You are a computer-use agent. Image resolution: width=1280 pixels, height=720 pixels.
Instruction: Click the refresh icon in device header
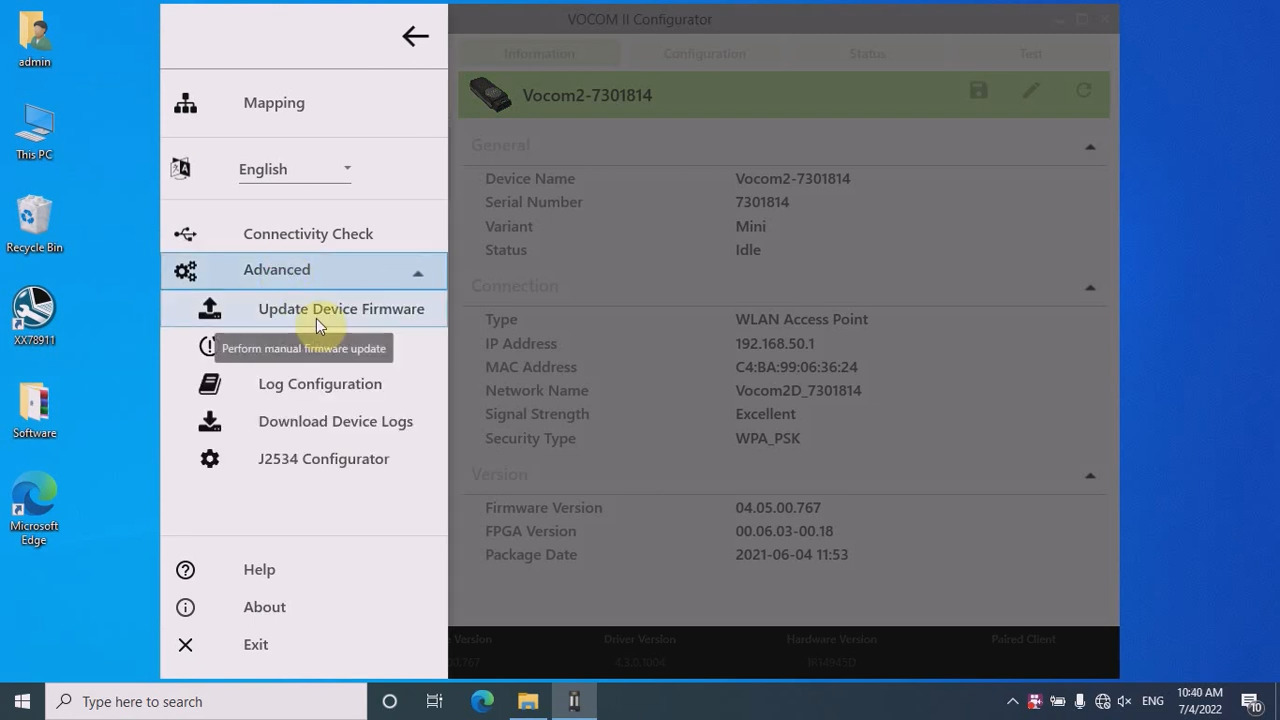1083,91
